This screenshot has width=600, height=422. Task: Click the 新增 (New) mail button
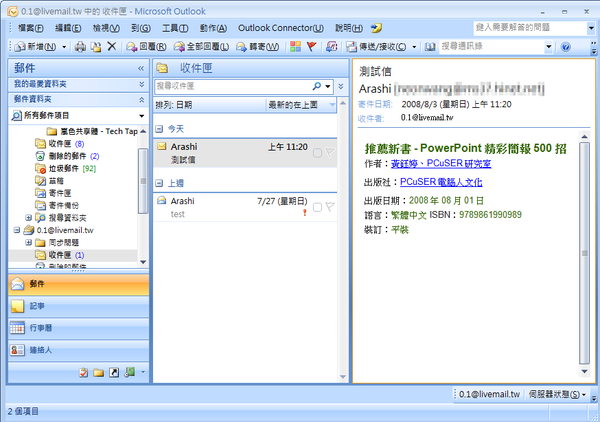point(35,47)
